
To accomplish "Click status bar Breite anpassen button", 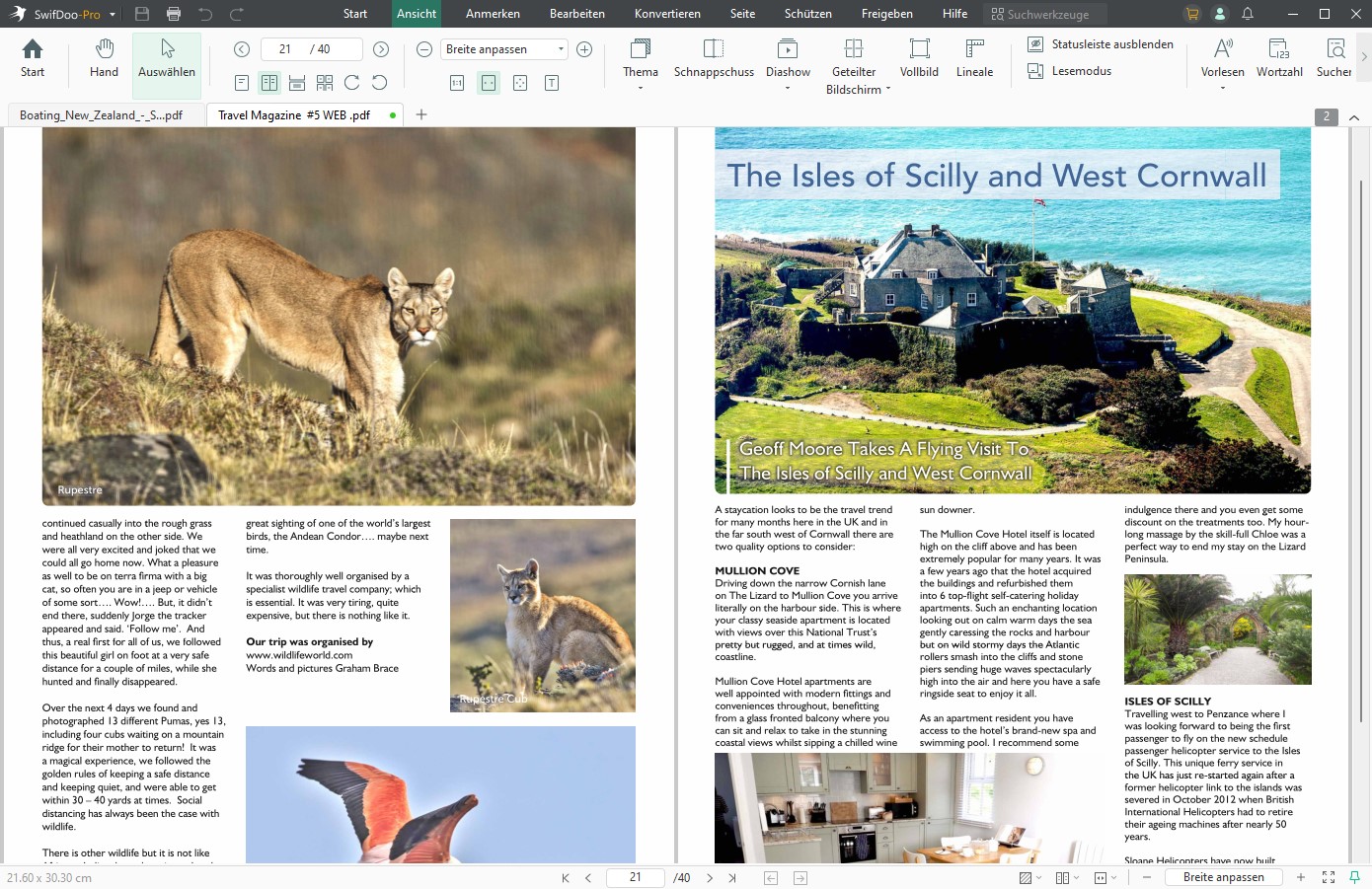I will point(1223,877).
